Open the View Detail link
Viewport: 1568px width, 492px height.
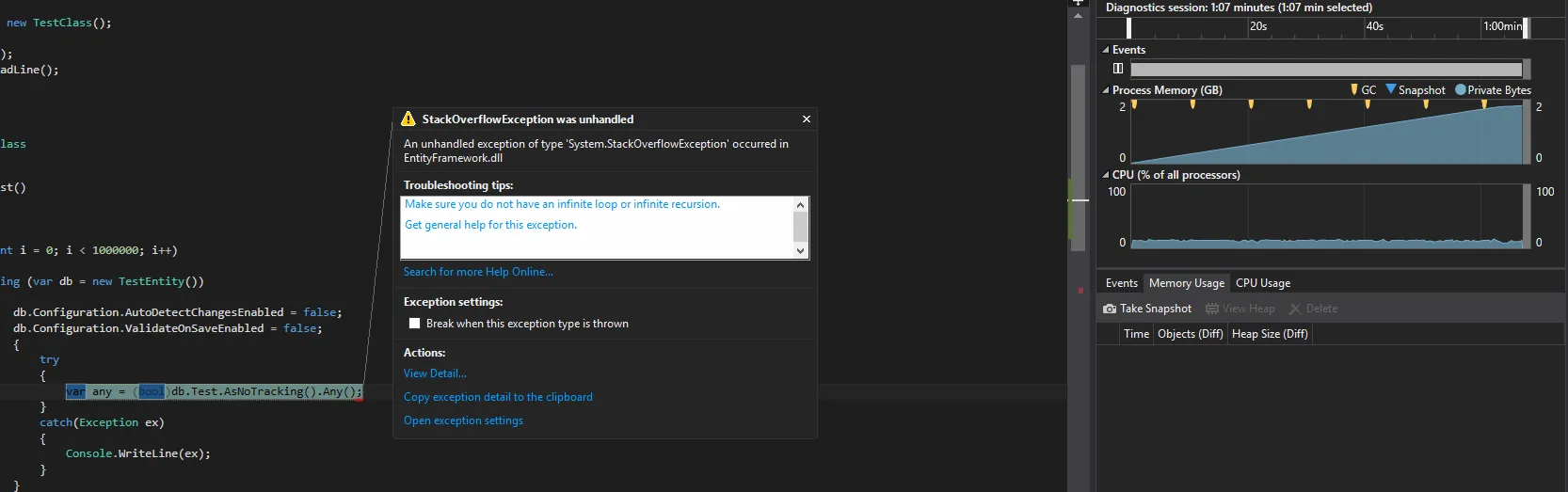pos(435,373)
